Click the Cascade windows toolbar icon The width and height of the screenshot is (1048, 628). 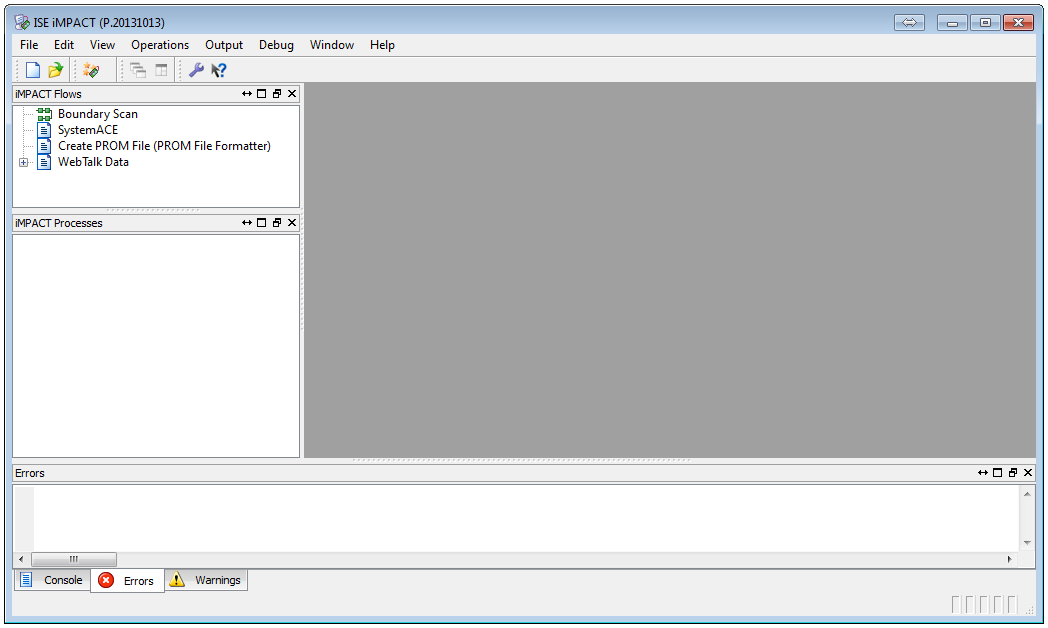pos(138,70)
